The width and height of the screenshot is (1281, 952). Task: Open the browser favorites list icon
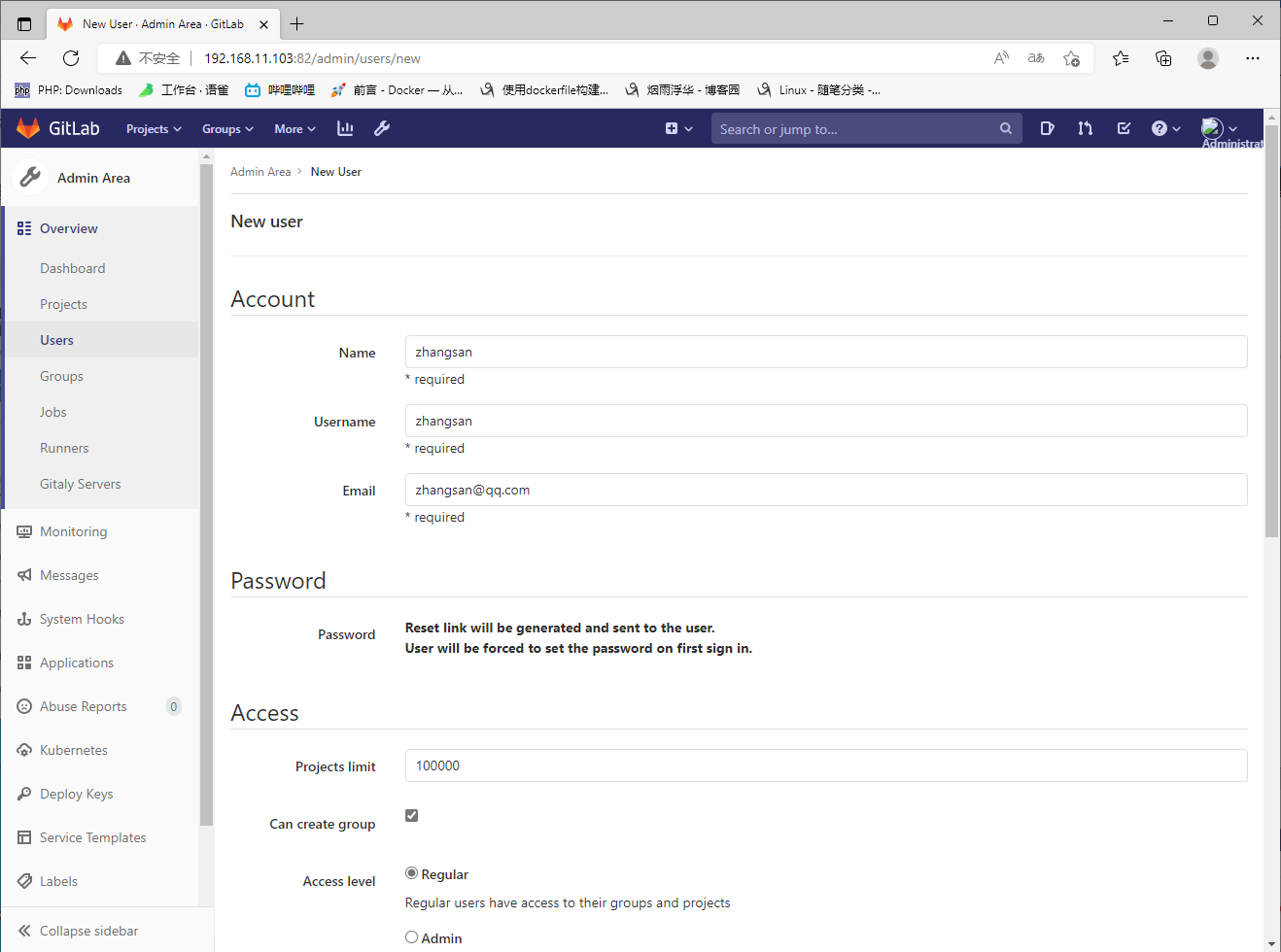1121,58
